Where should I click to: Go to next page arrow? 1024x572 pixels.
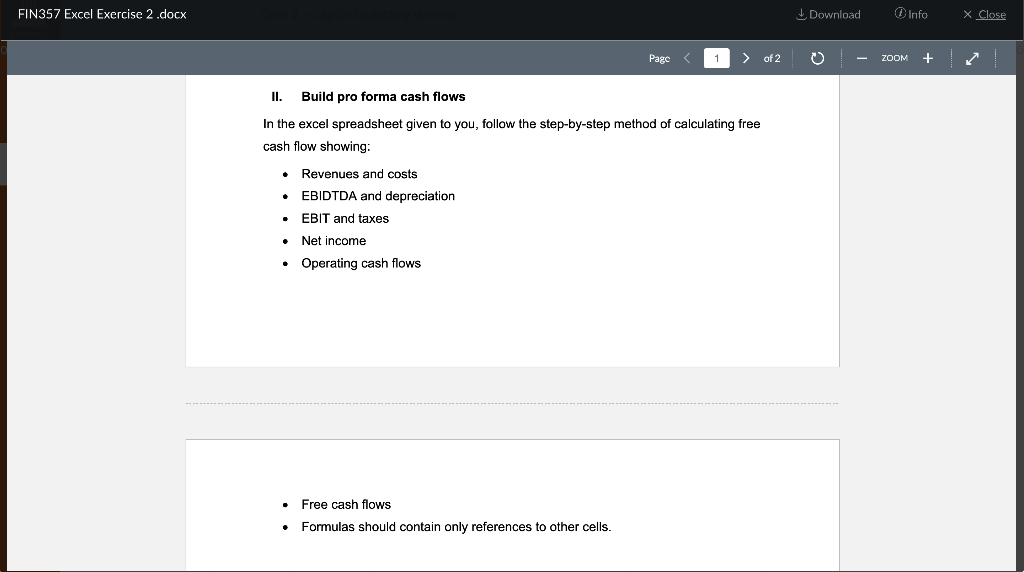click(x=746, y=58)
